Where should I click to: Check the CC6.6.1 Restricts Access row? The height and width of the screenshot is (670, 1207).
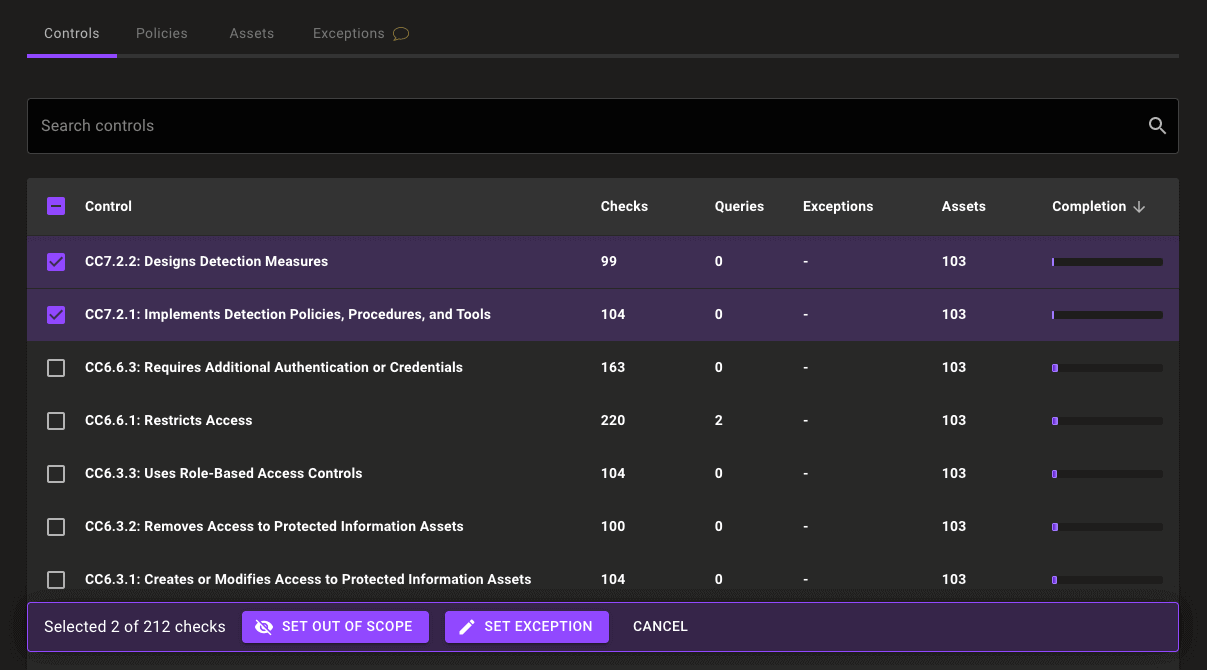(56, 421)
